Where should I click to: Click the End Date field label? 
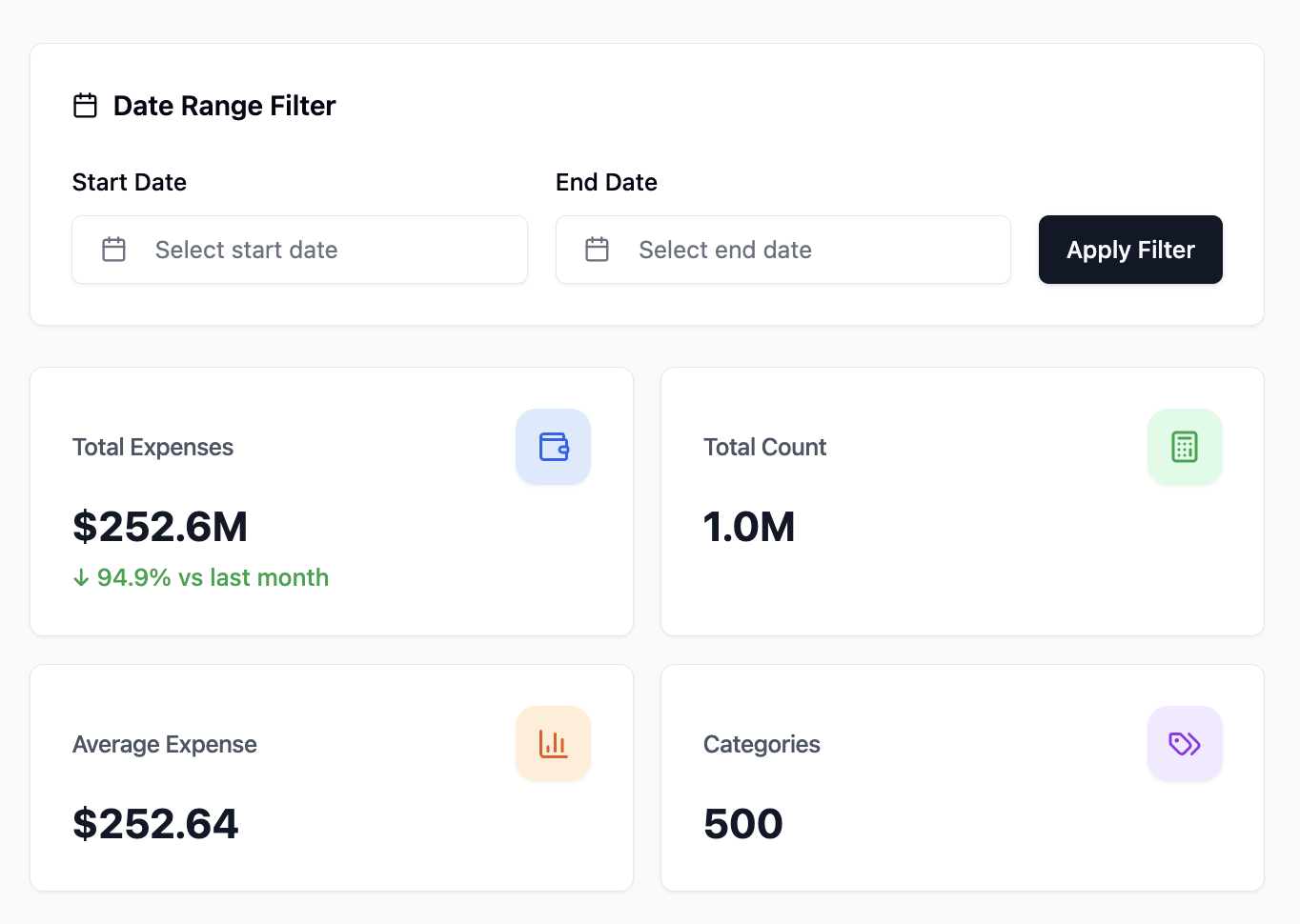coord(606,182)
